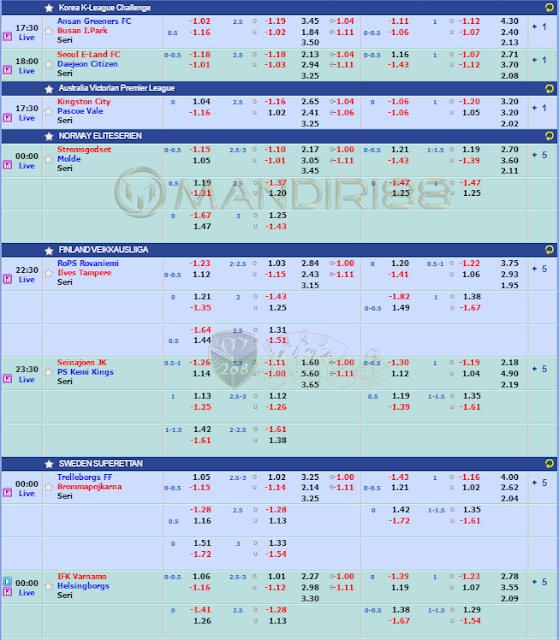Pick the 3.75 first-half 1X2 odds for RoPS Rovaniemi
The width and height of the screenshot is (559, 640).
(x=510, y=263)
